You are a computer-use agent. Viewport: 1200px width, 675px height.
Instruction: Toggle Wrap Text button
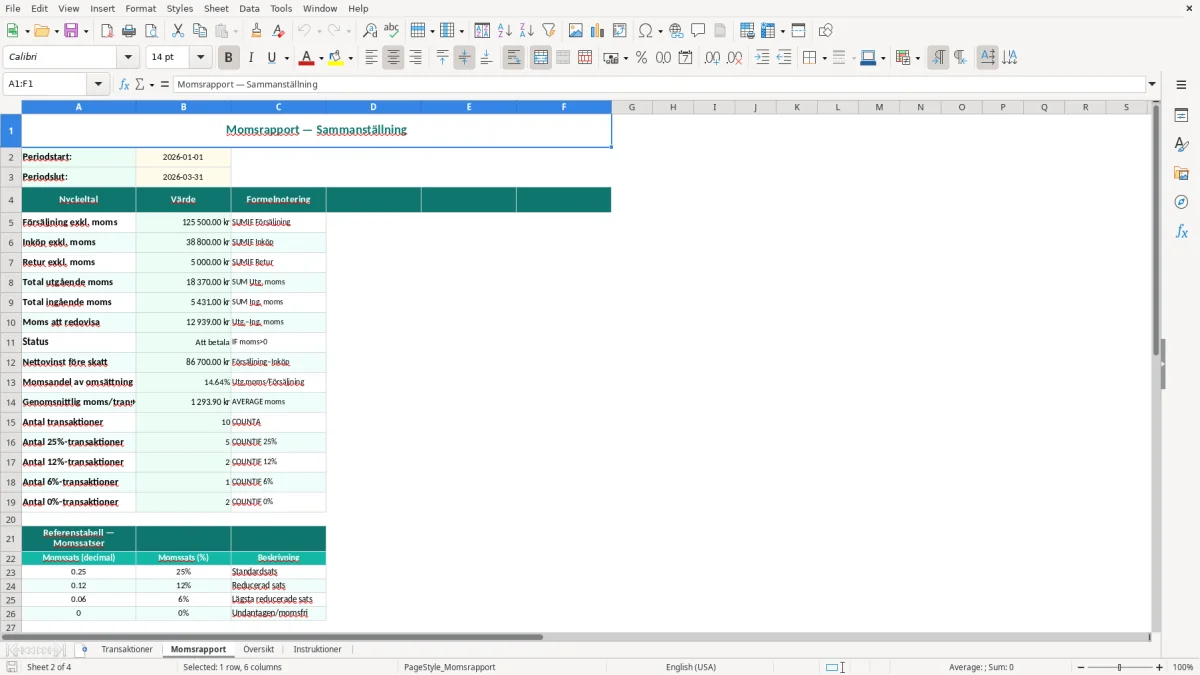(513, 58)
